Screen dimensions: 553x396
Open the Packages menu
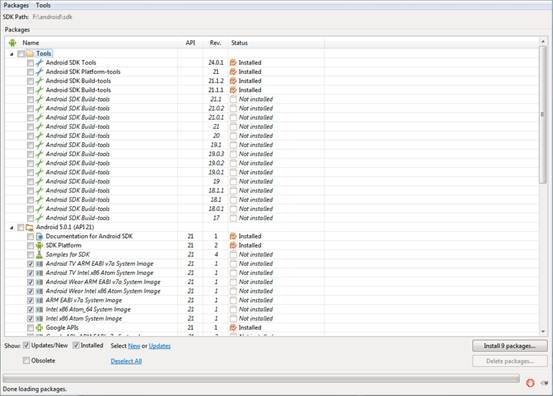point(16,5)
